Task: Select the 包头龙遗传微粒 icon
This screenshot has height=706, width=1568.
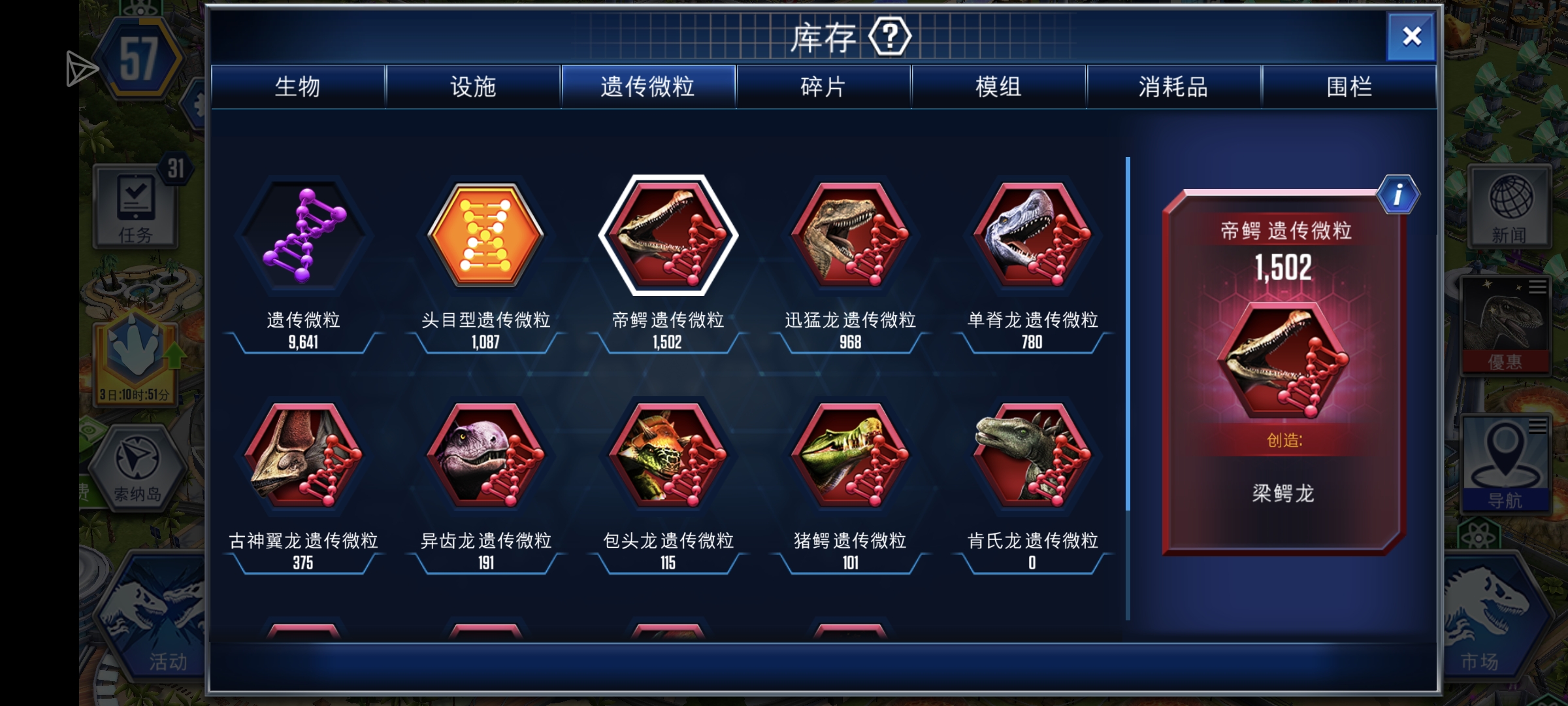Action: point(668,456)
